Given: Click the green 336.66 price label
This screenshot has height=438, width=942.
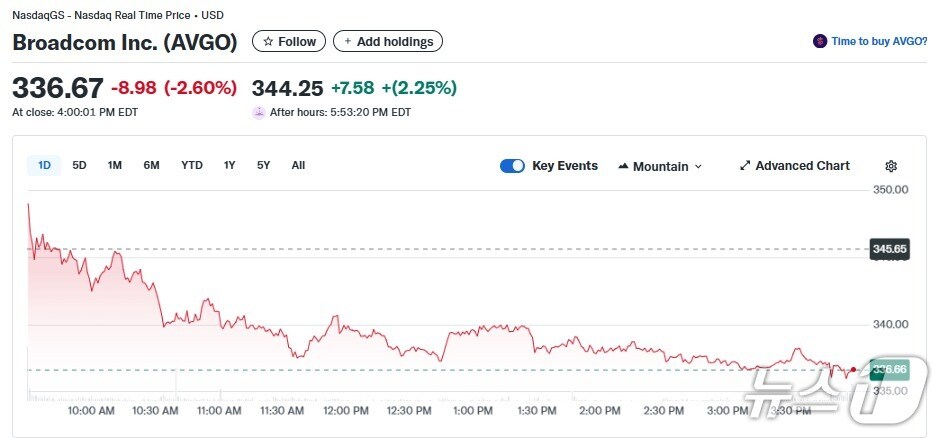Looking at the screenshot, I should point(889,369).
